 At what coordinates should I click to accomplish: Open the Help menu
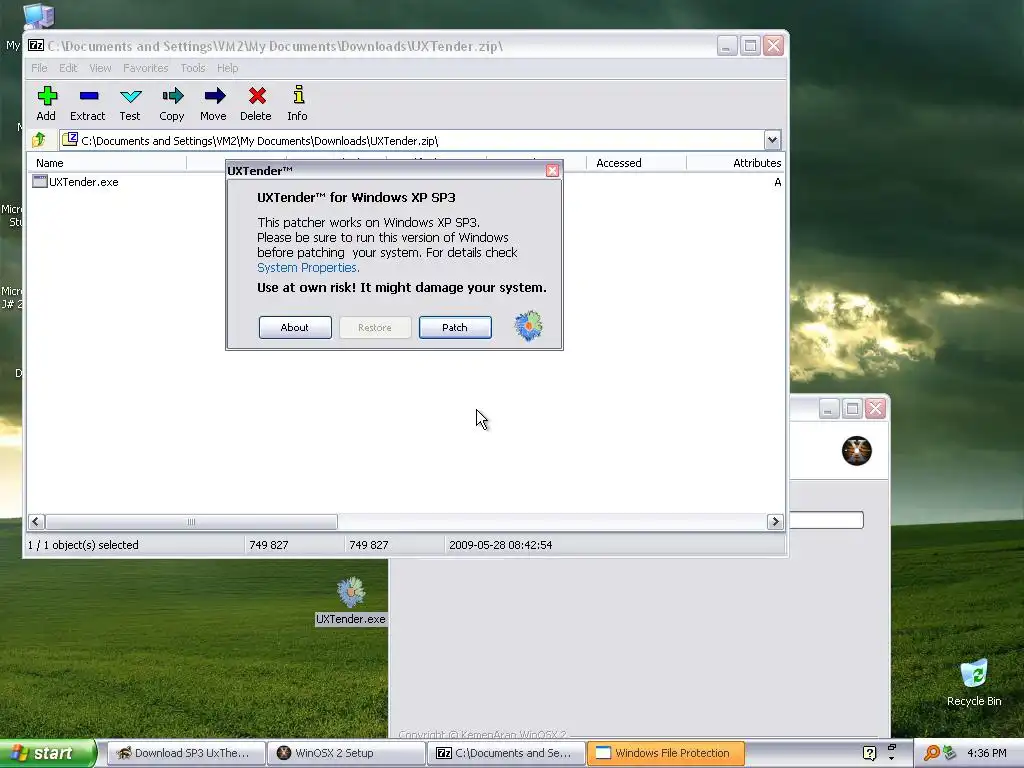227,68
